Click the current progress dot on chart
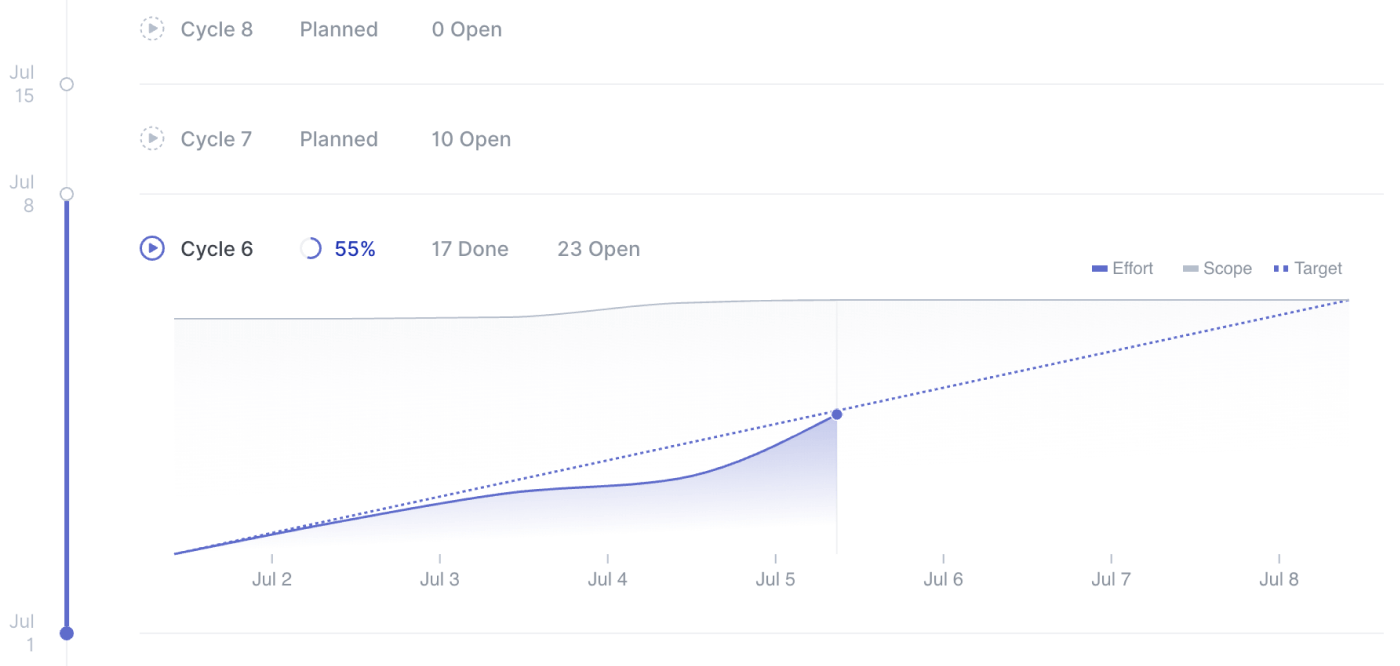 [x=837, y=414]
